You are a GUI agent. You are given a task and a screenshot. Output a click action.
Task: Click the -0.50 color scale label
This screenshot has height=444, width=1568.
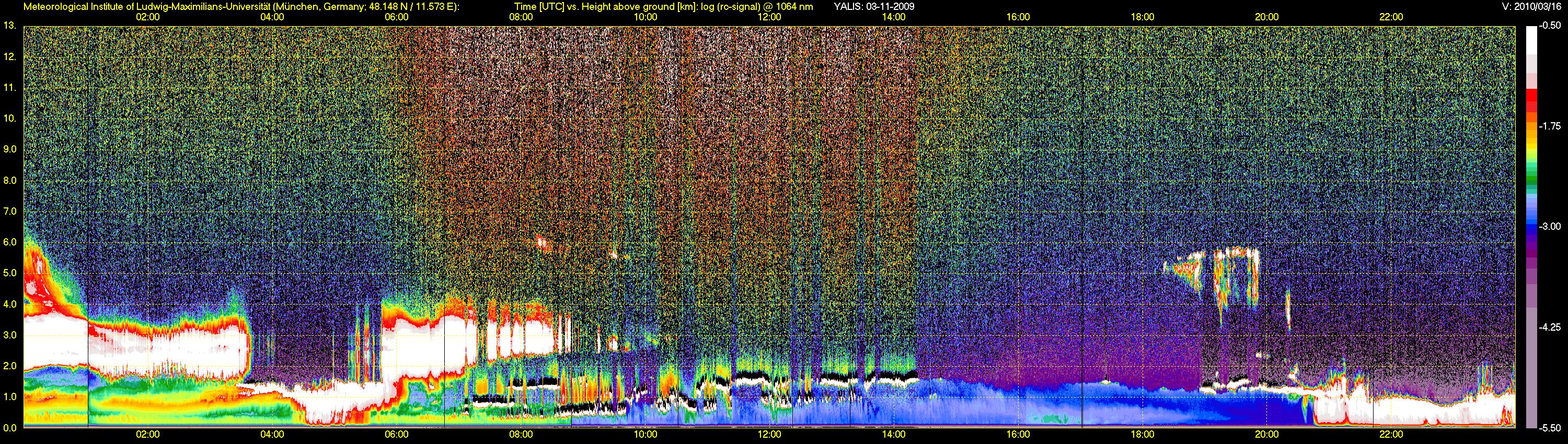point(1550,26)
